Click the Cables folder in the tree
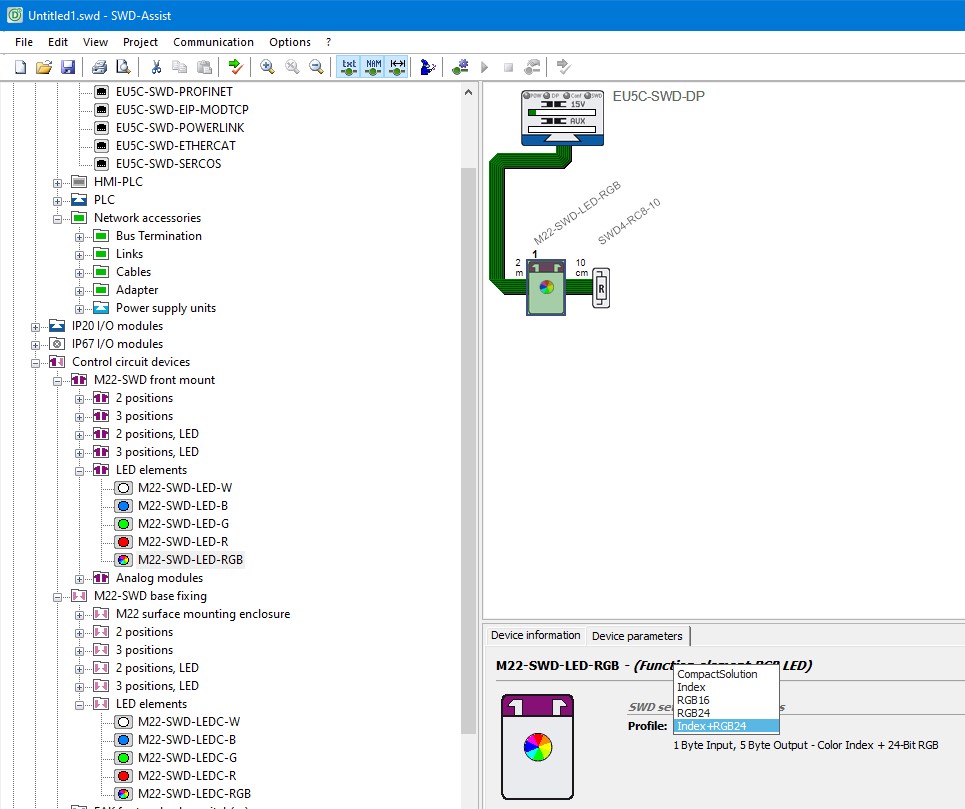The height and width of the screenshot is (809, 965). [x=133, y=272]
